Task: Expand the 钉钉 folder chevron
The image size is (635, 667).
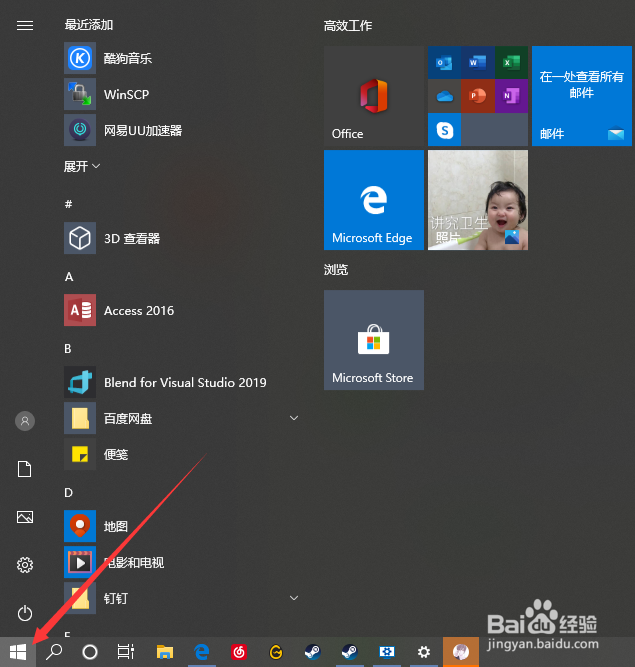Action: point(294,598)
